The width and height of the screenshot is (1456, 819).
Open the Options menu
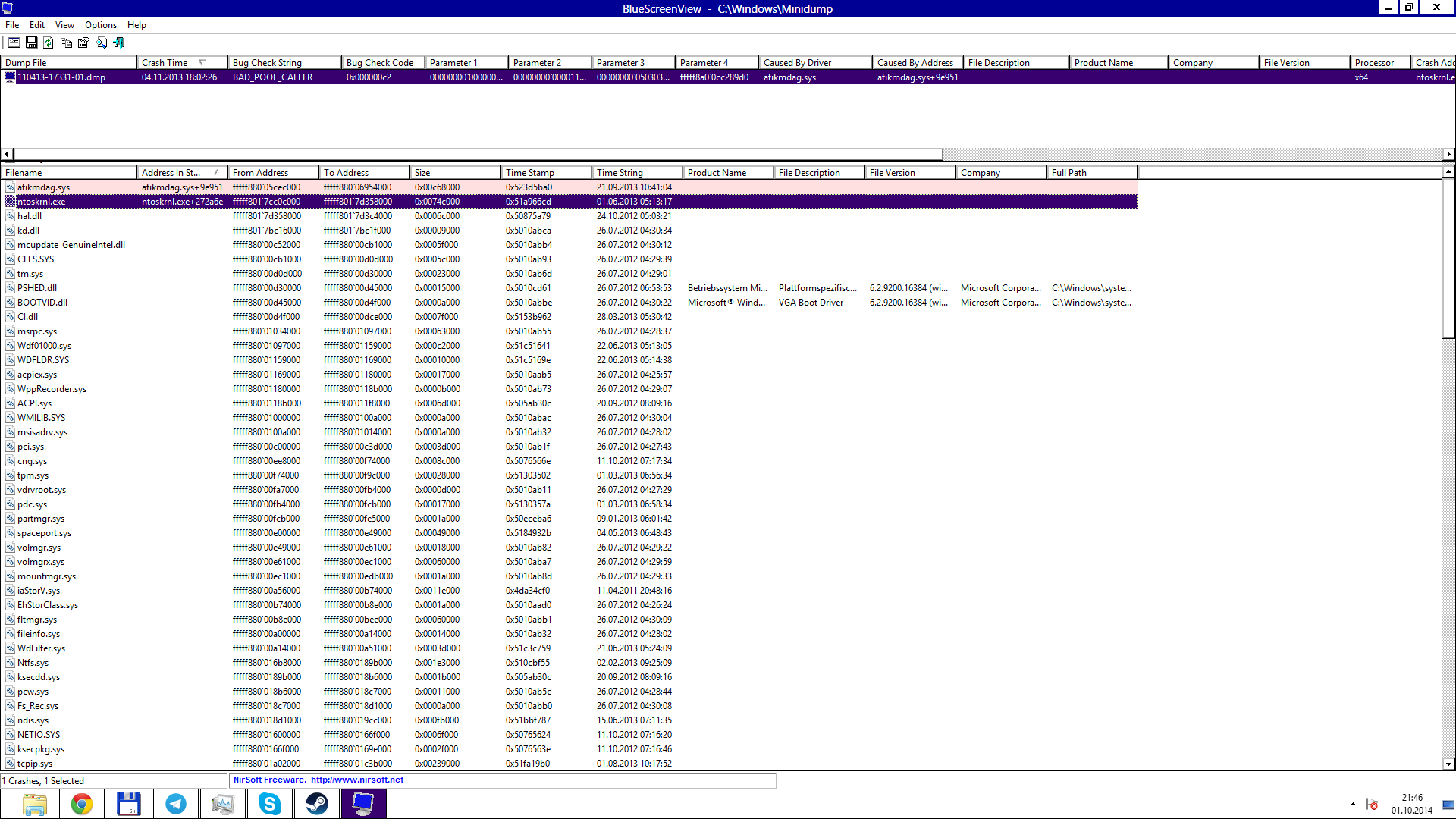100,25
